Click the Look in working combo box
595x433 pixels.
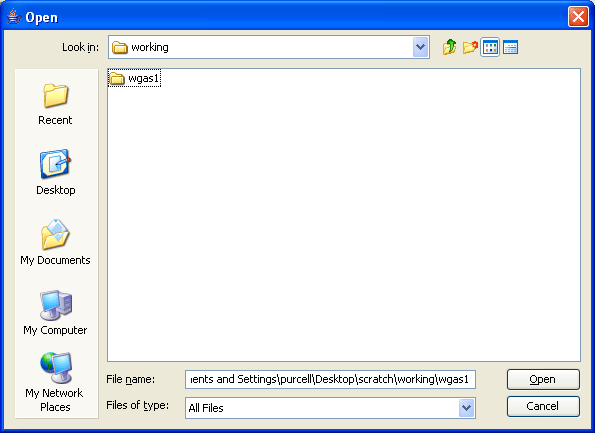pos(269,47)
